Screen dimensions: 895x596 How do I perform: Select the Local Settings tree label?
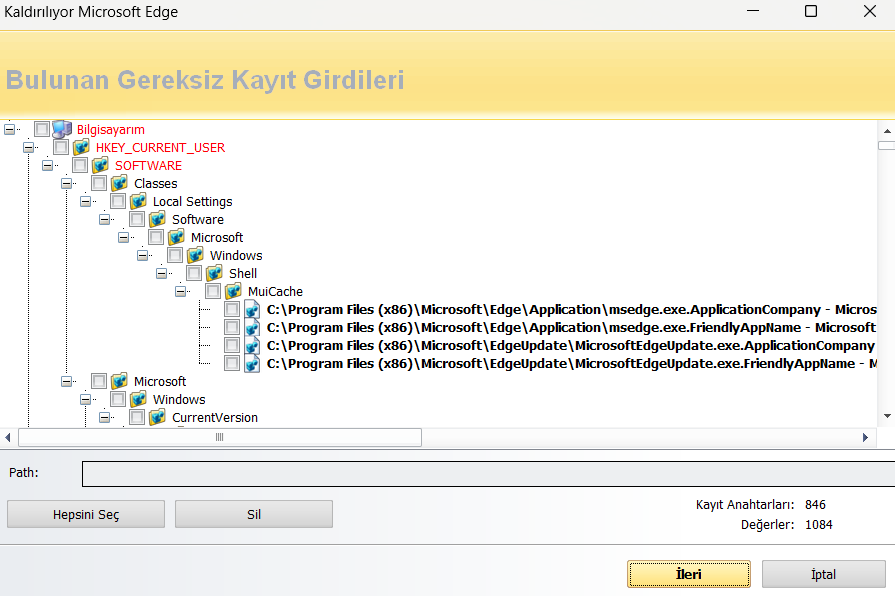click(192, 201)
